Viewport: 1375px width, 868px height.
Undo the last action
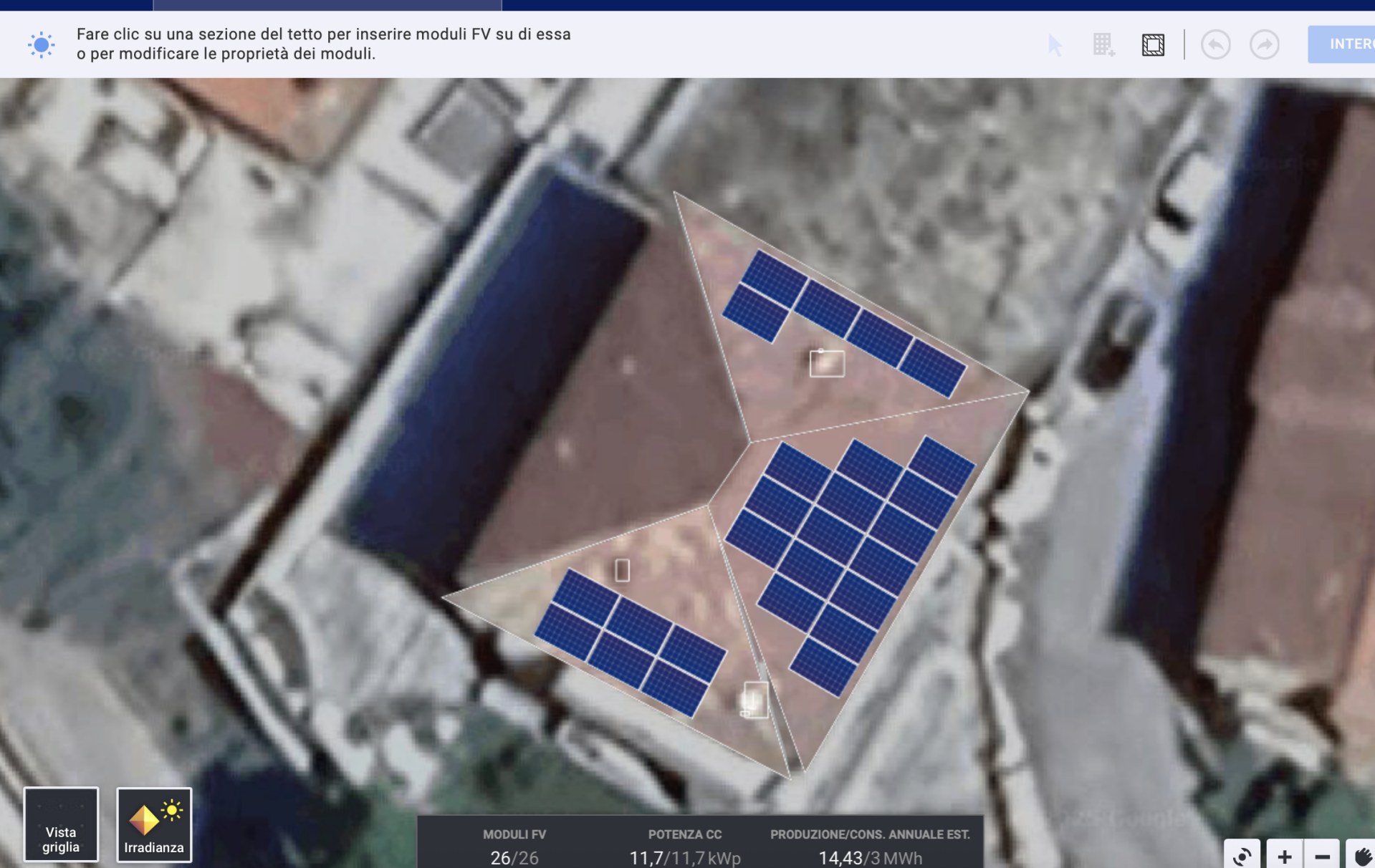pyautogui.click(x=1215, y=45)
